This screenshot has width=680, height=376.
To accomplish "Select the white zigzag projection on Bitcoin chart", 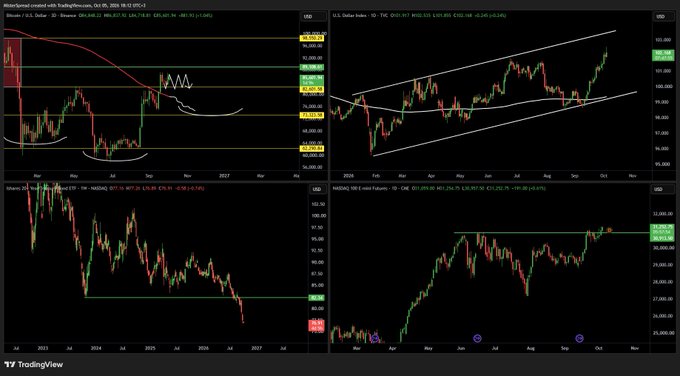I will [178, 81].
